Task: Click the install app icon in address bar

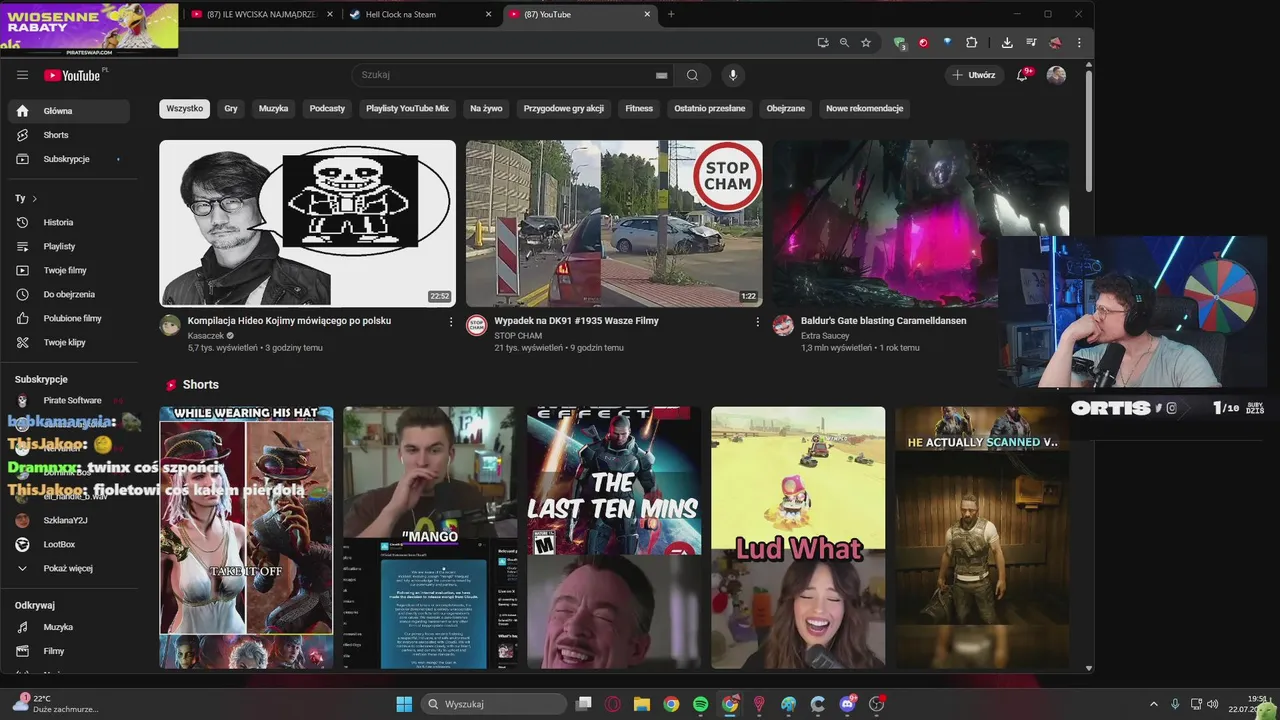Action: click(x=823, y=43)
